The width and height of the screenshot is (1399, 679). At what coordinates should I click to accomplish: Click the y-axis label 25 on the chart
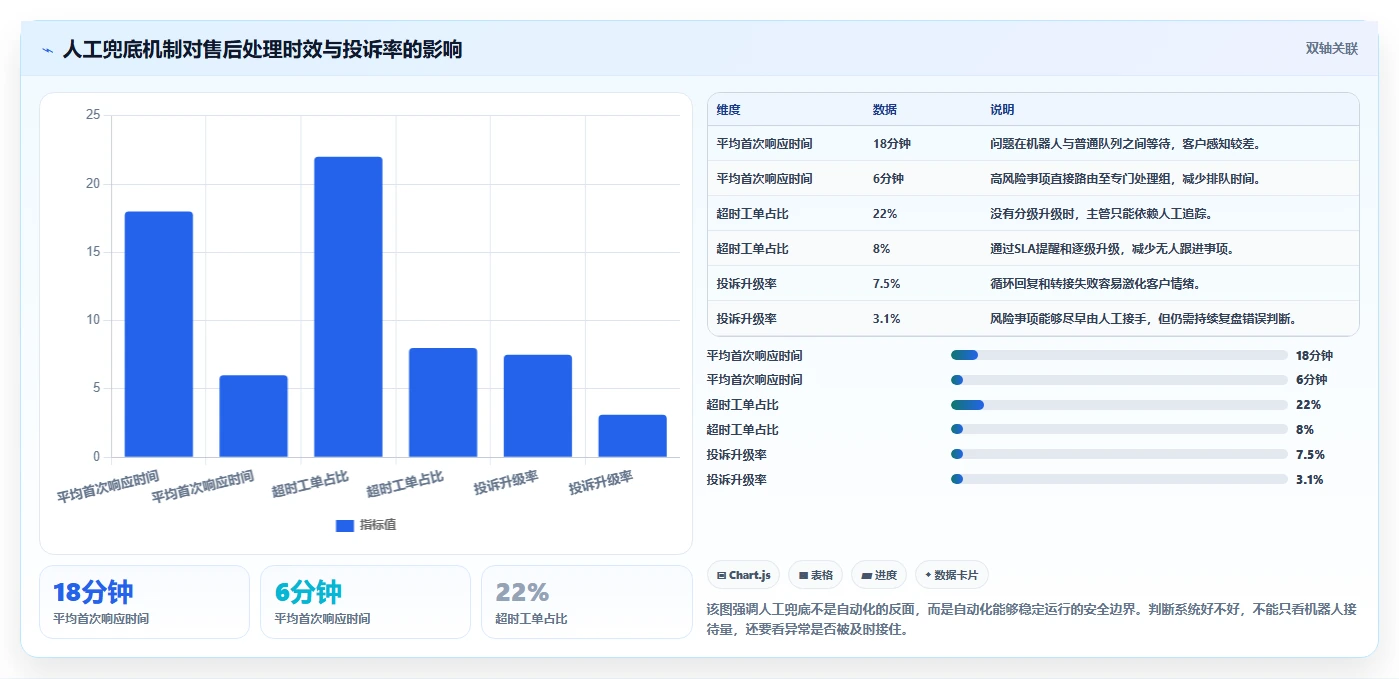[x=93, y=115]
